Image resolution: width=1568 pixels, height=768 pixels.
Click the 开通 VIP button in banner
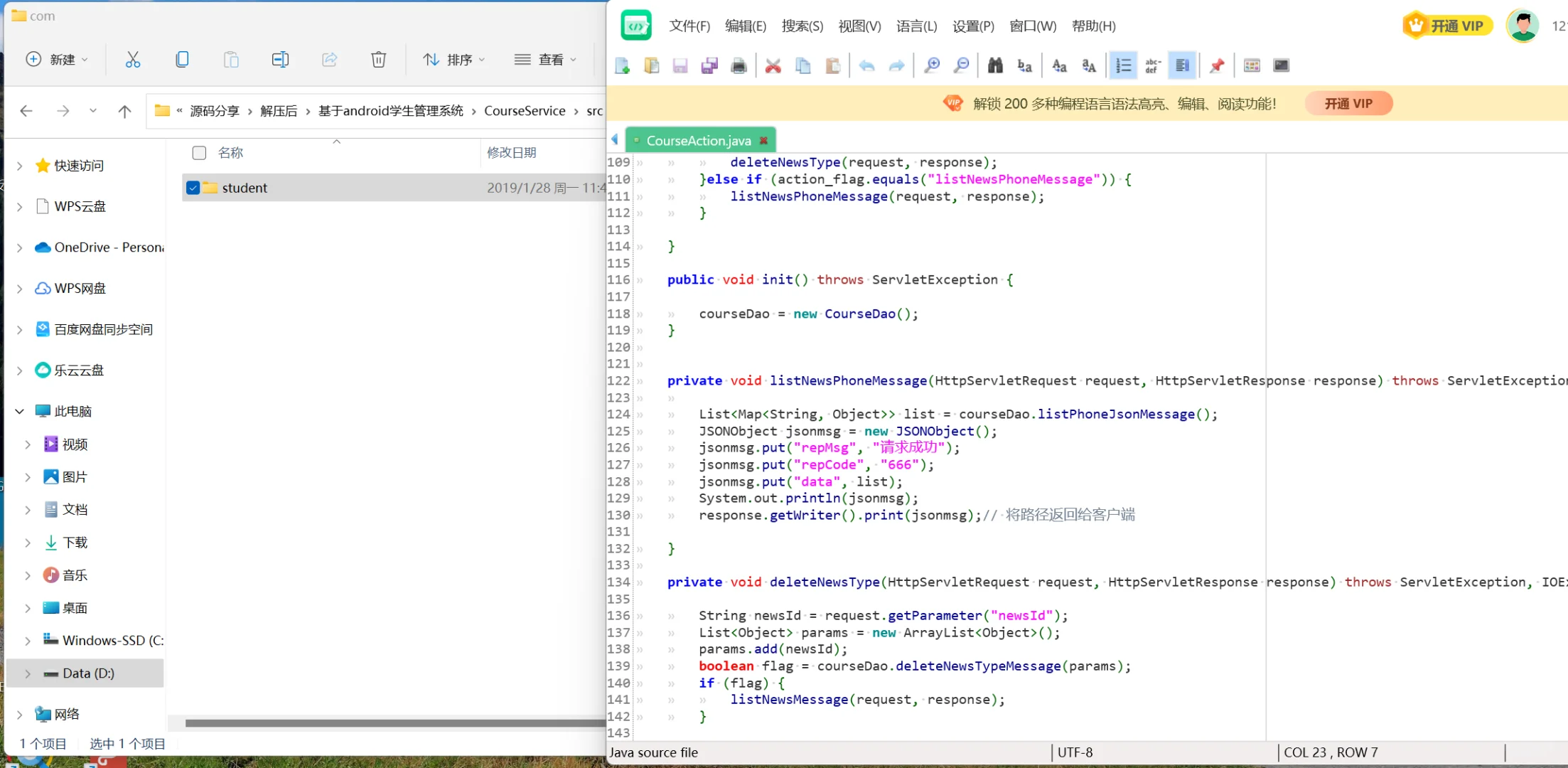click(x=1348, y=104)
